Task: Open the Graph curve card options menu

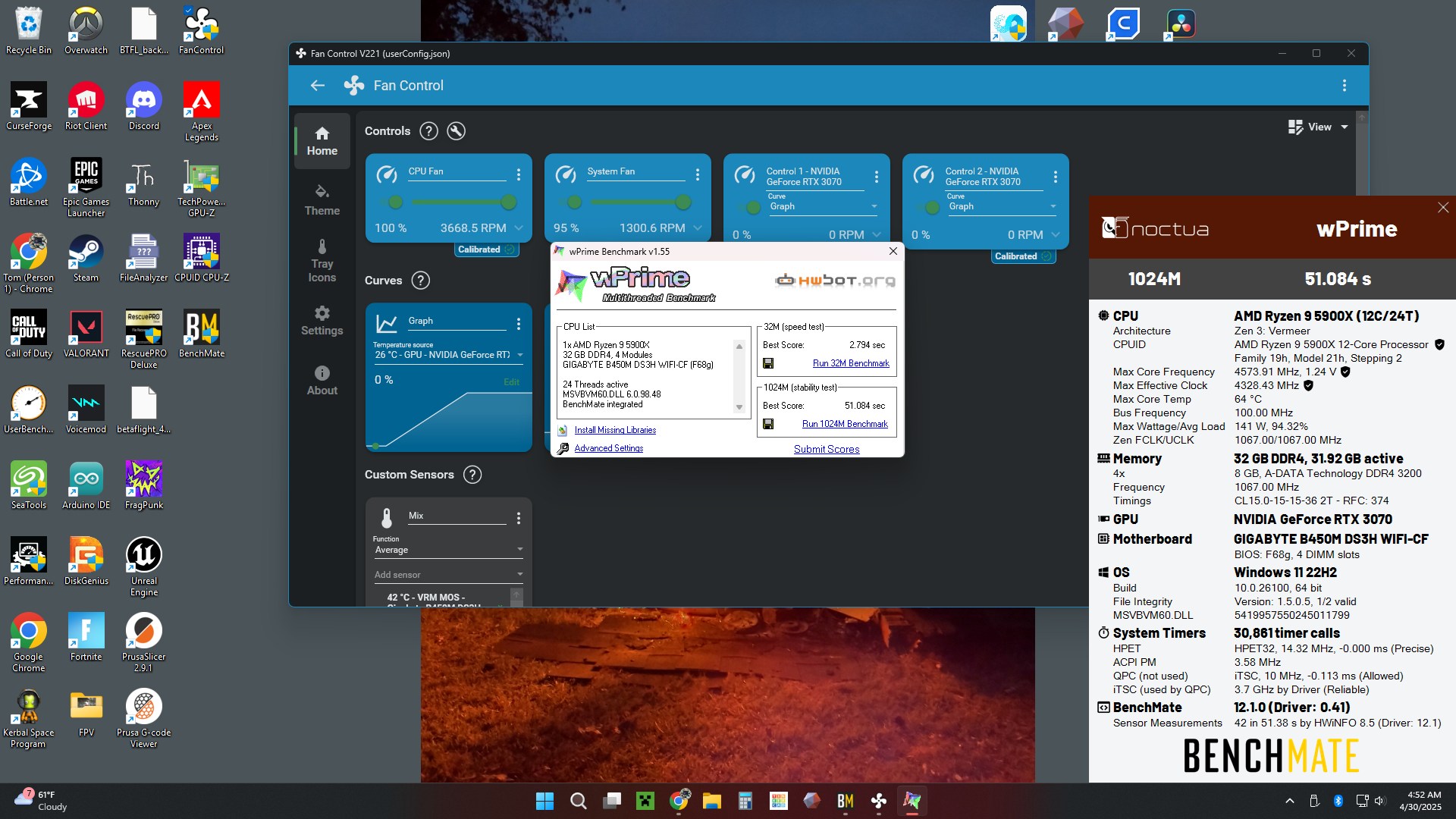Action: [x=519, y=324]
